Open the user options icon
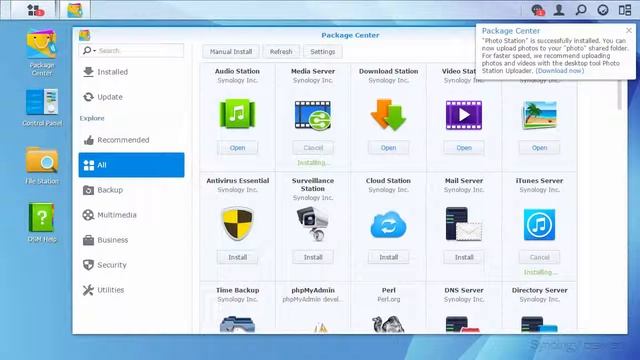The image size is (640, 360). pos(559,10)
